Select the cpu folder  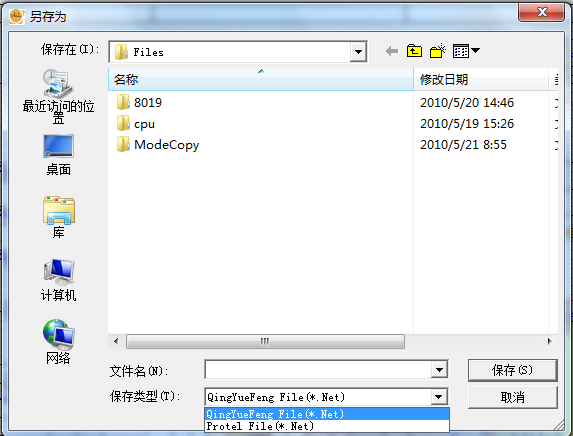tap(136, 124)
